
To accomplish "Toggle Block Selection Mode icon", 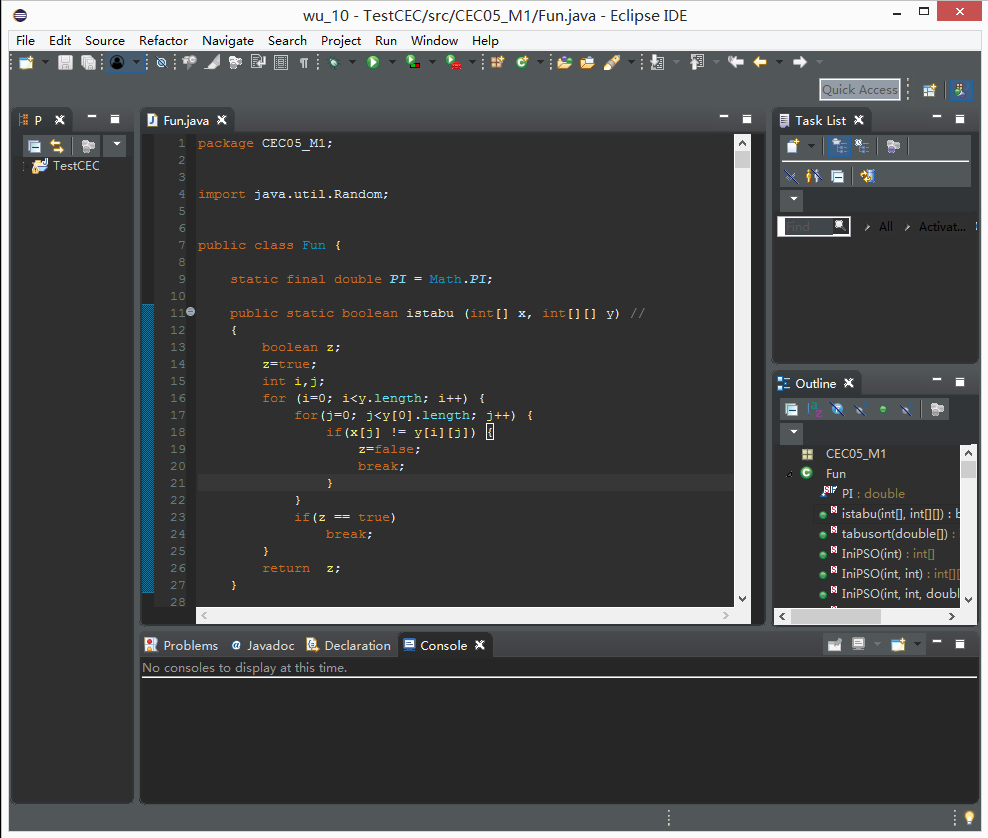I will click(x=281, y=62).
